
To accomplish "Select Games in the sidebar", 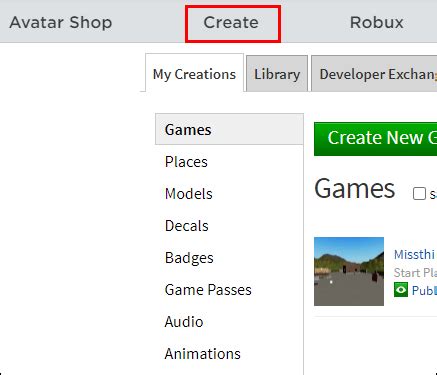I will pos(229,129).
